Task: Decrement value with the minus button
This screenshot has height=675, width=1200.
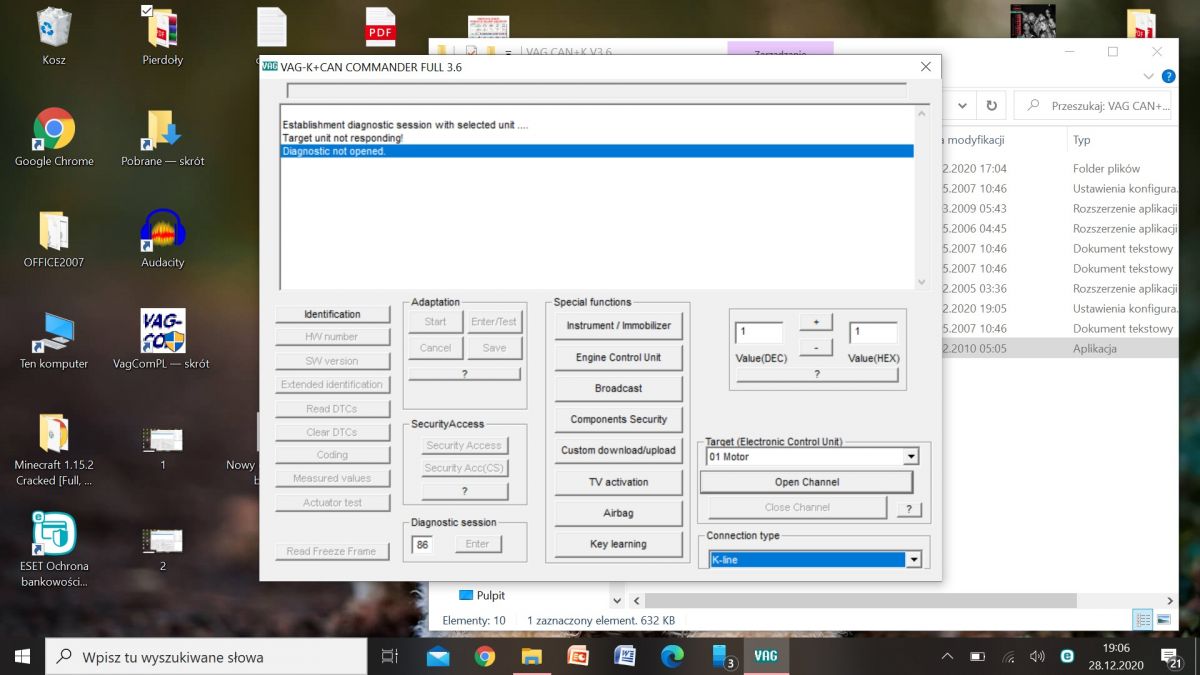Action: point(816,347)
